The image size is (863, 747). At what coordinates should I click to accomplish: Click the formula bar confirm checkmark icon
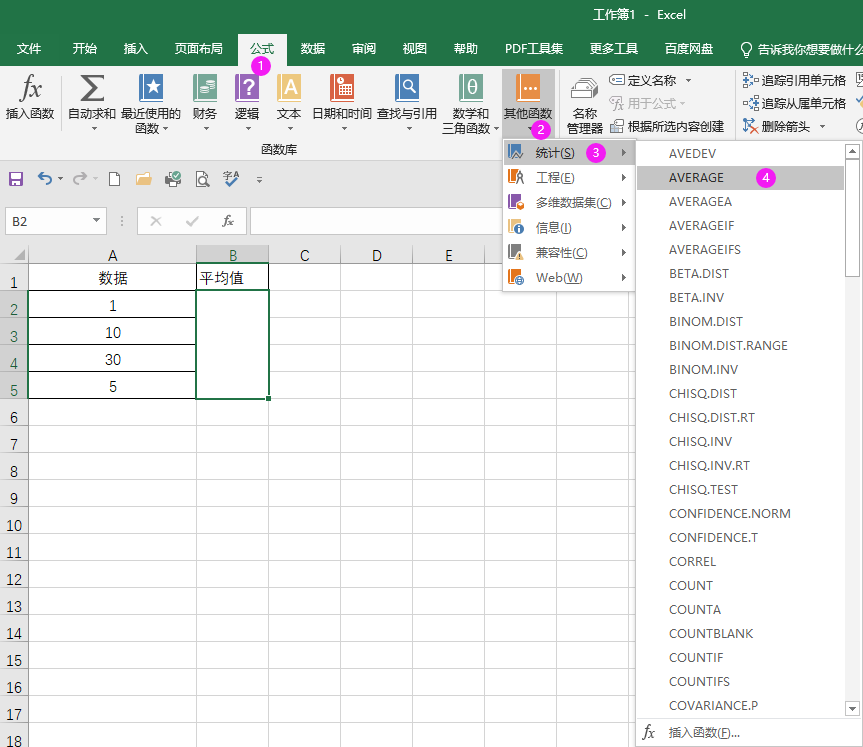(x=192, y=221)
